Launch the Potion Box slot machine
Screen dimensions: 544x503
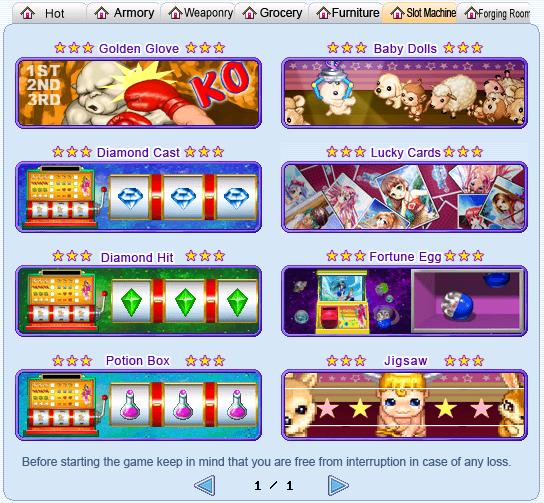[x=138, y=405]
